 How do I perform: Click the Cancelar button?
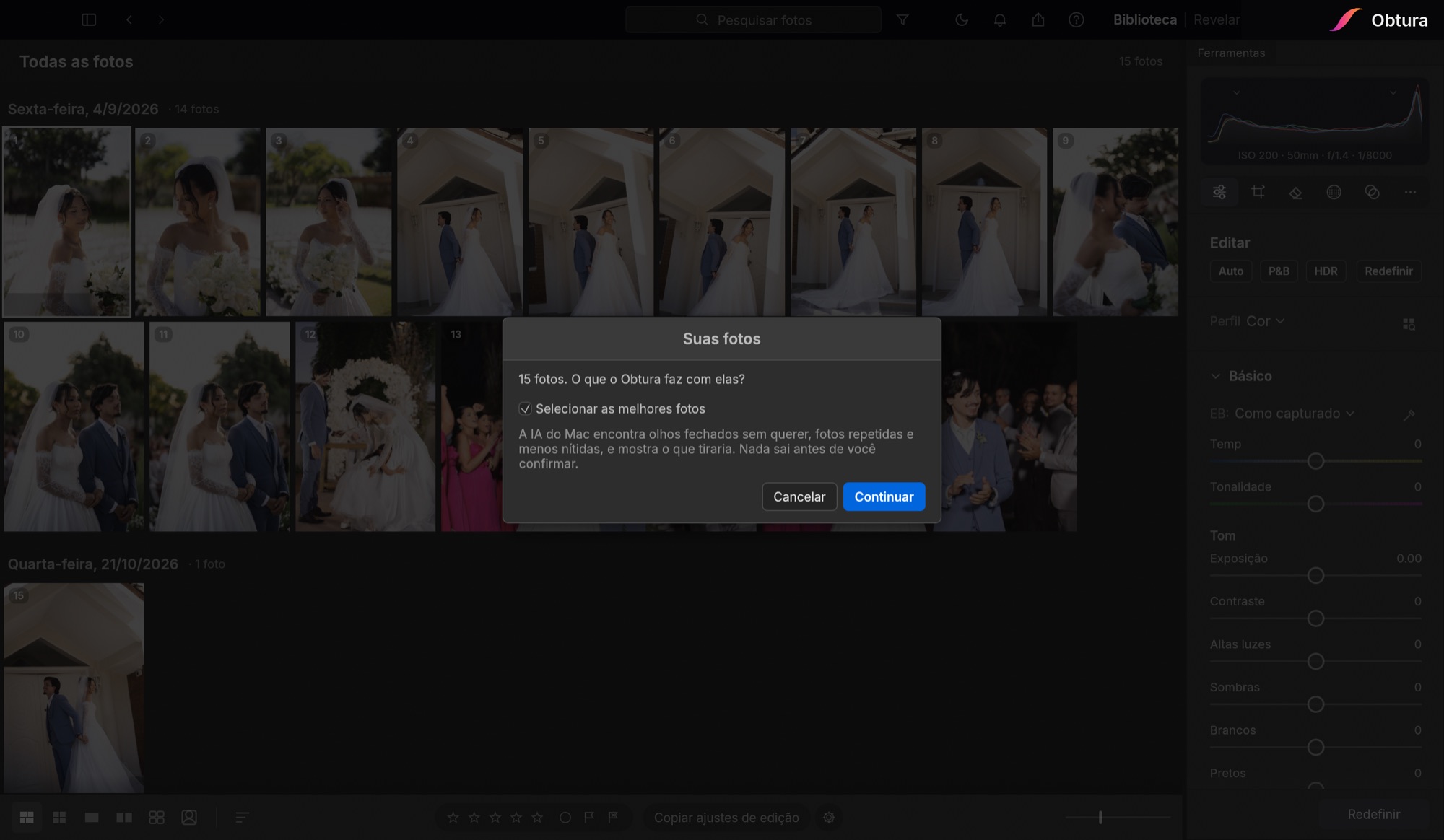(799, 496)
